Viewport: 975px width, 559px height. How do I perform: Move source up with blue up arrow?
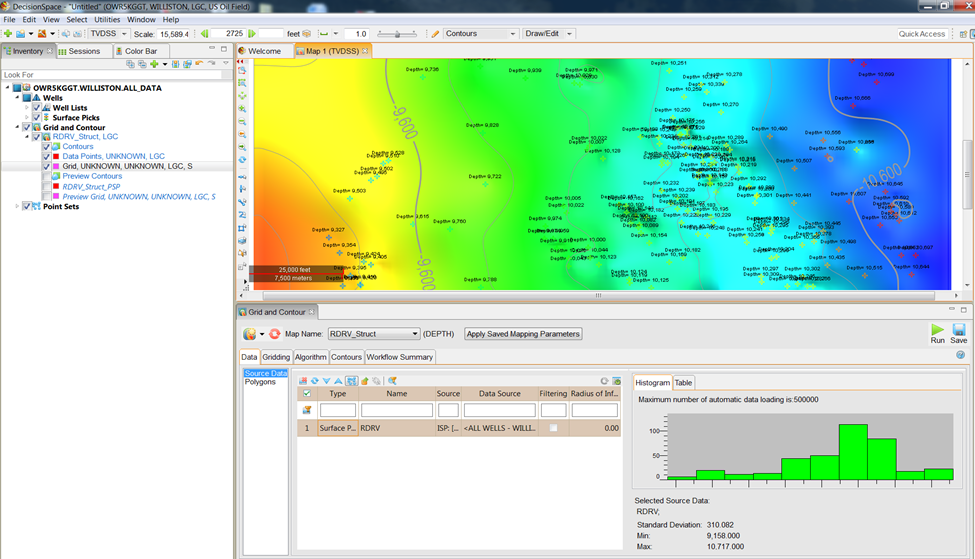[338, 381]
